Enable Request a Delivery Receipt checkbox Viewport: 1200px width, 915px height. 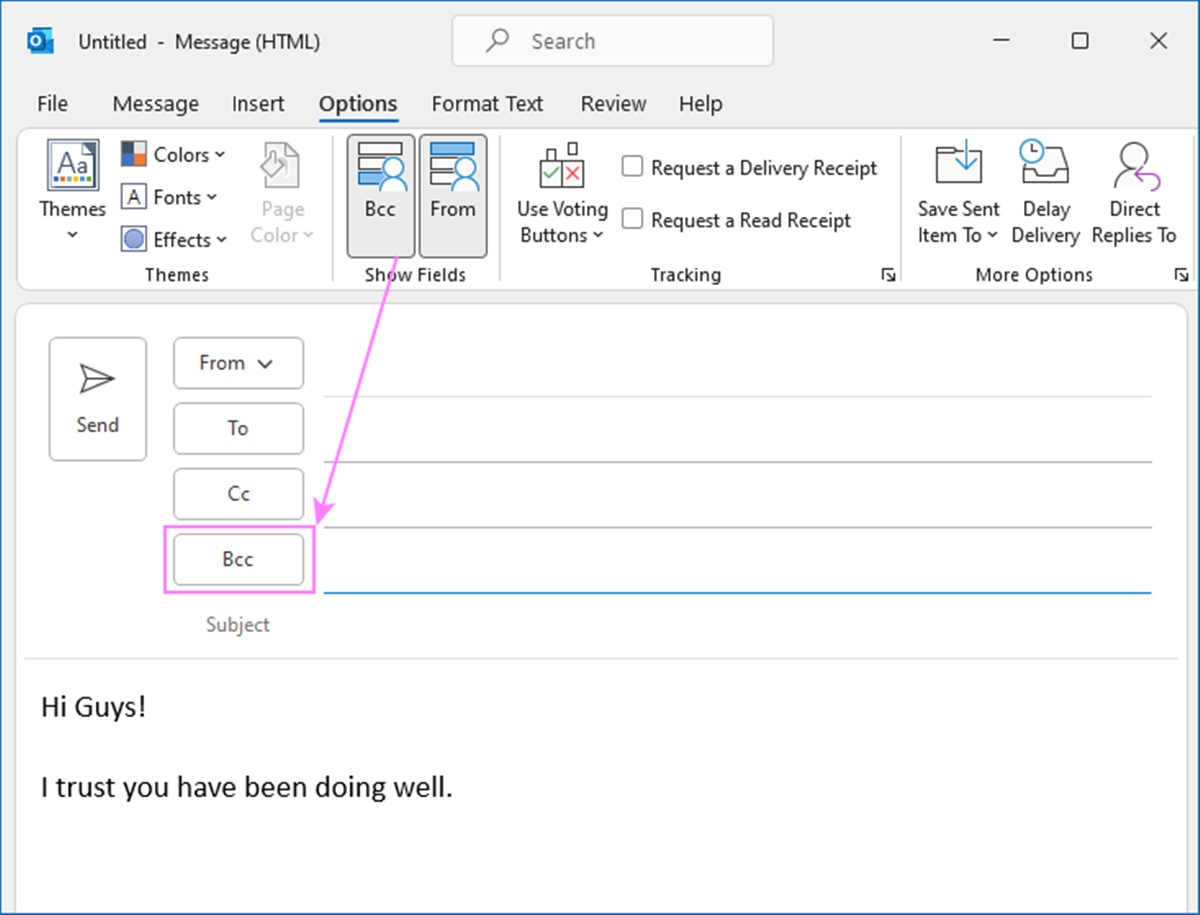(x=632, y=167)
